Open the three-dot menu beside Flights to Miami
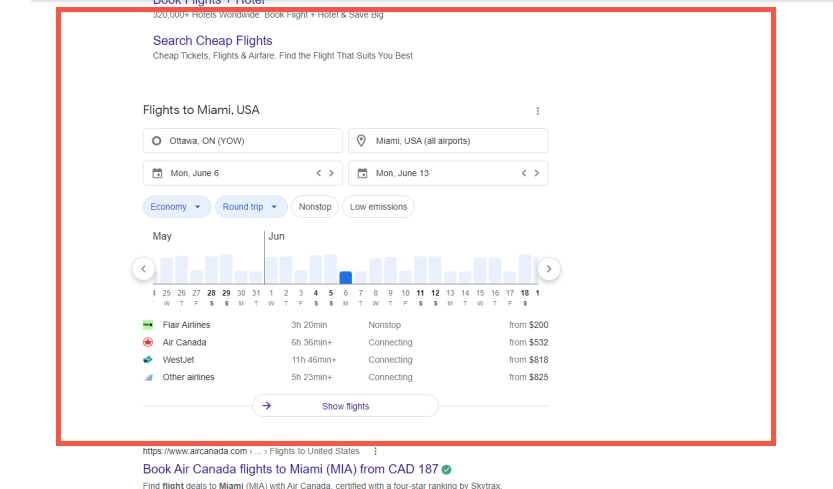The image size is (833, 489). point(538,111)
